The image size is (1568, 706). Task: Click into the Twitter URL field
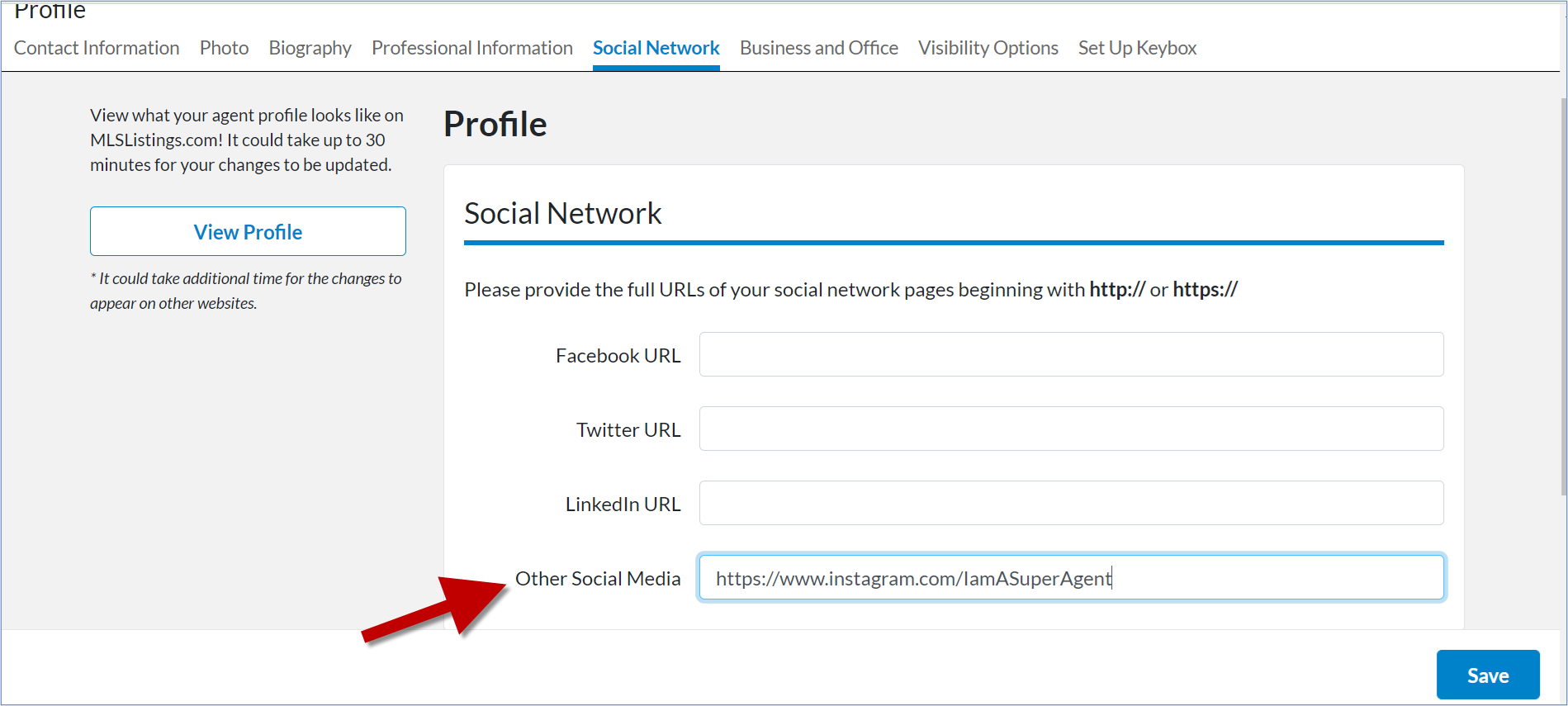click(x=1072, y=429)
